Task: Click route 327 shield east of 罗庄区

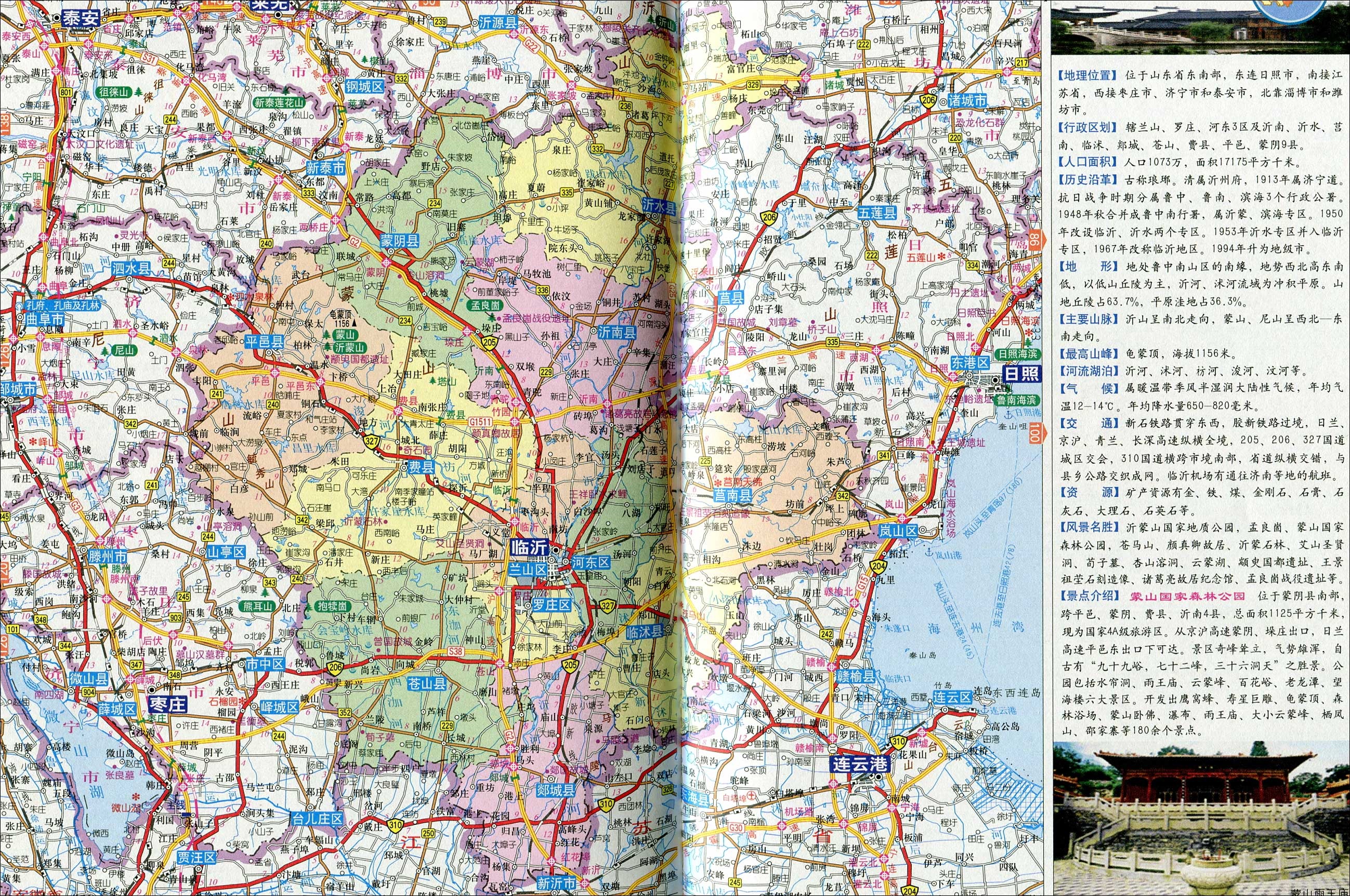Action: click(x=608, y=605)
